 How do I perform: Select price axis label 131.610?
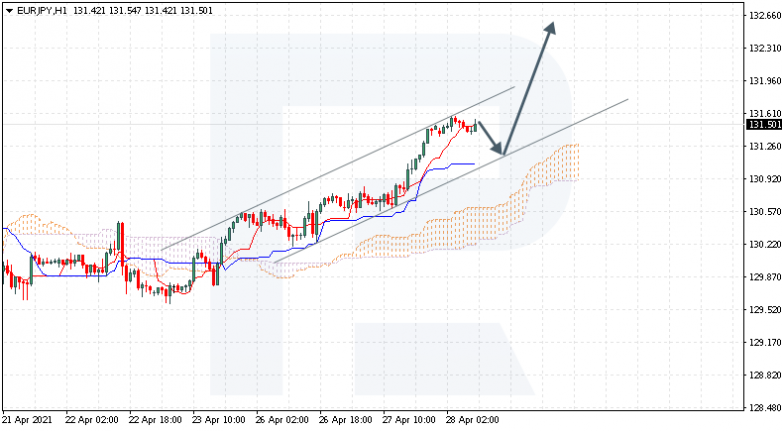tap(765, 114)
